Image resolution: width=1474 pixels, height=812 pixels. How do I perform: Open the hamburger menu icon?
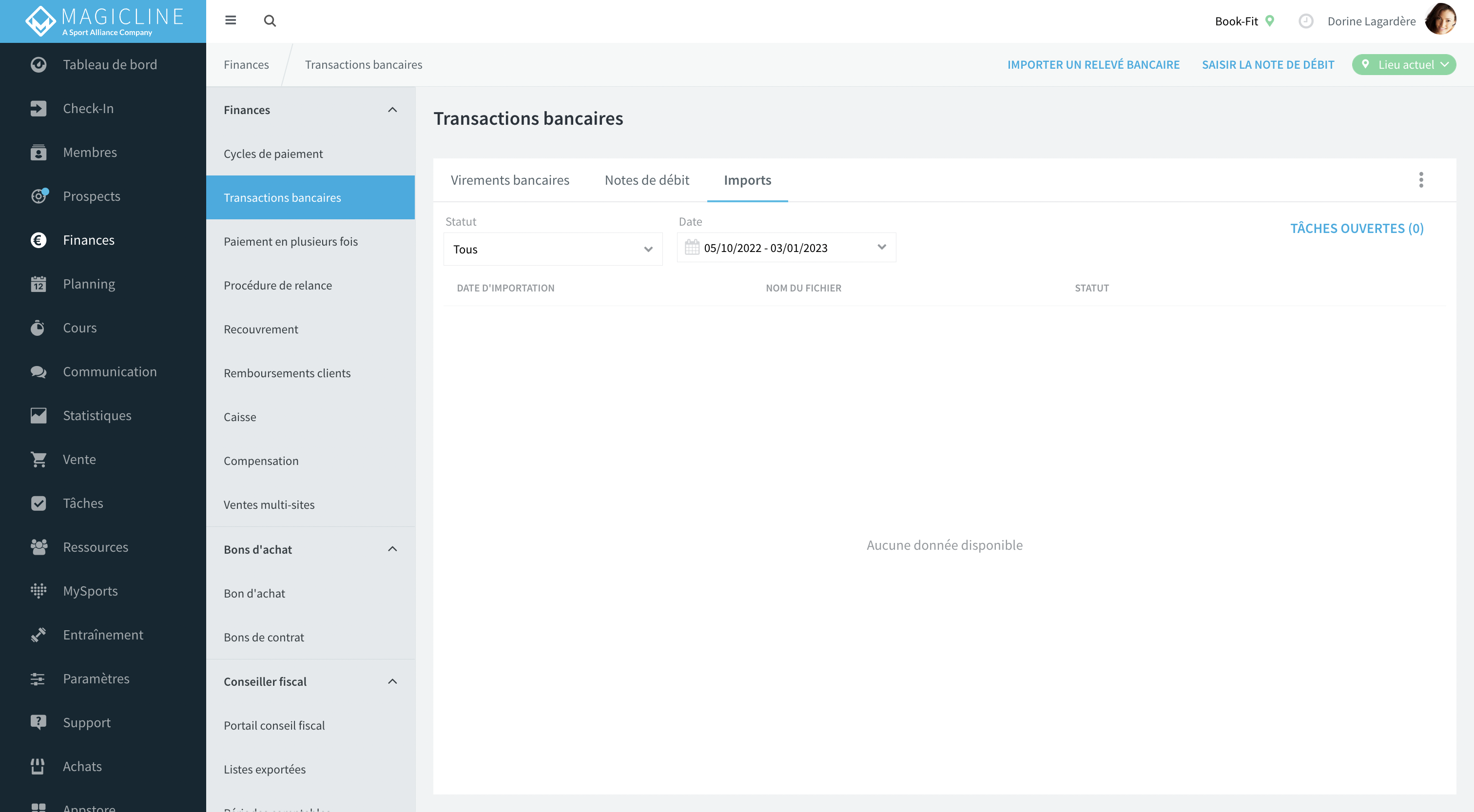click(231, 20)
